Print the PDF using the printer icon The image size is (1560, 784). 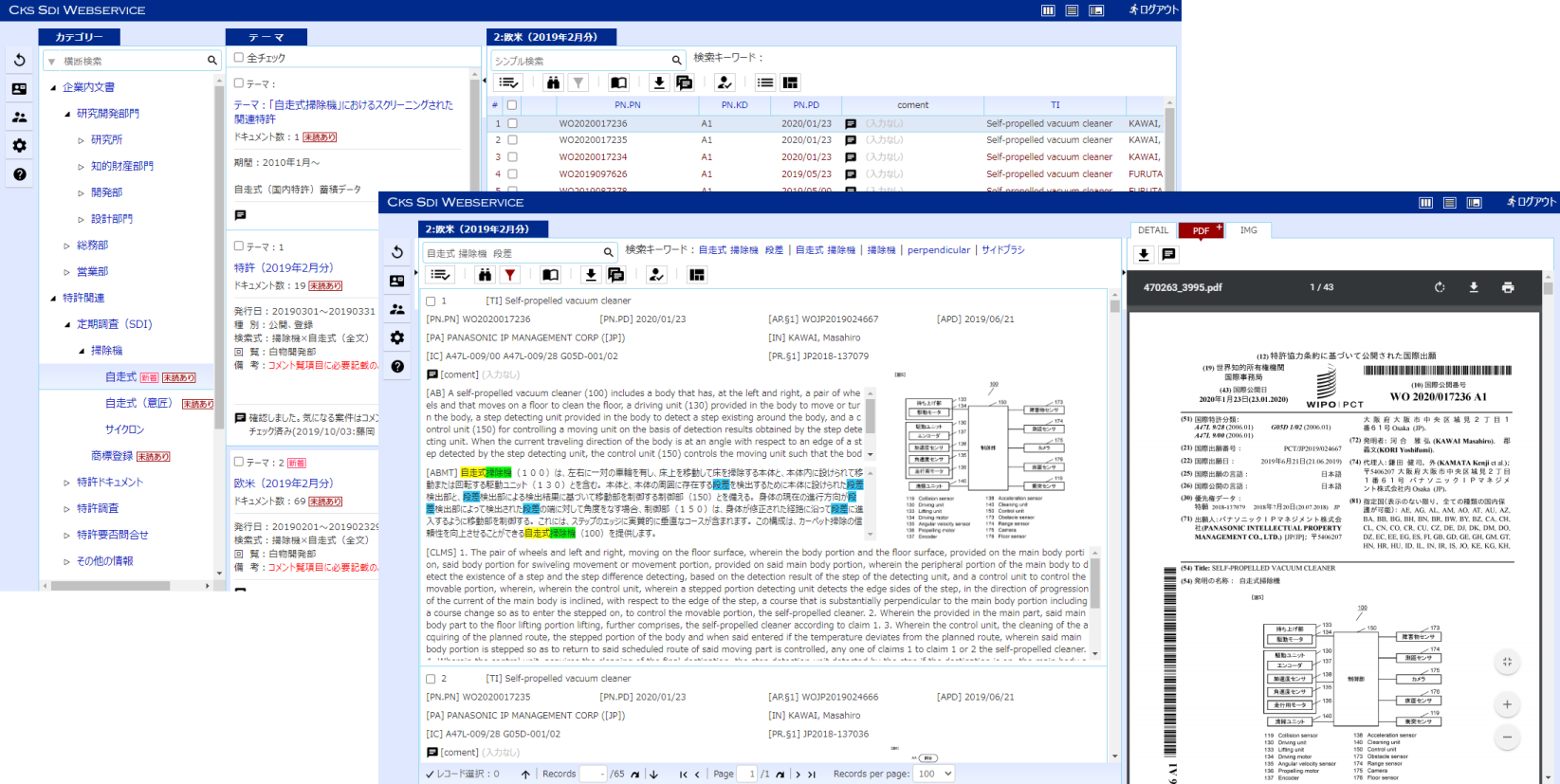[1508, 287]
